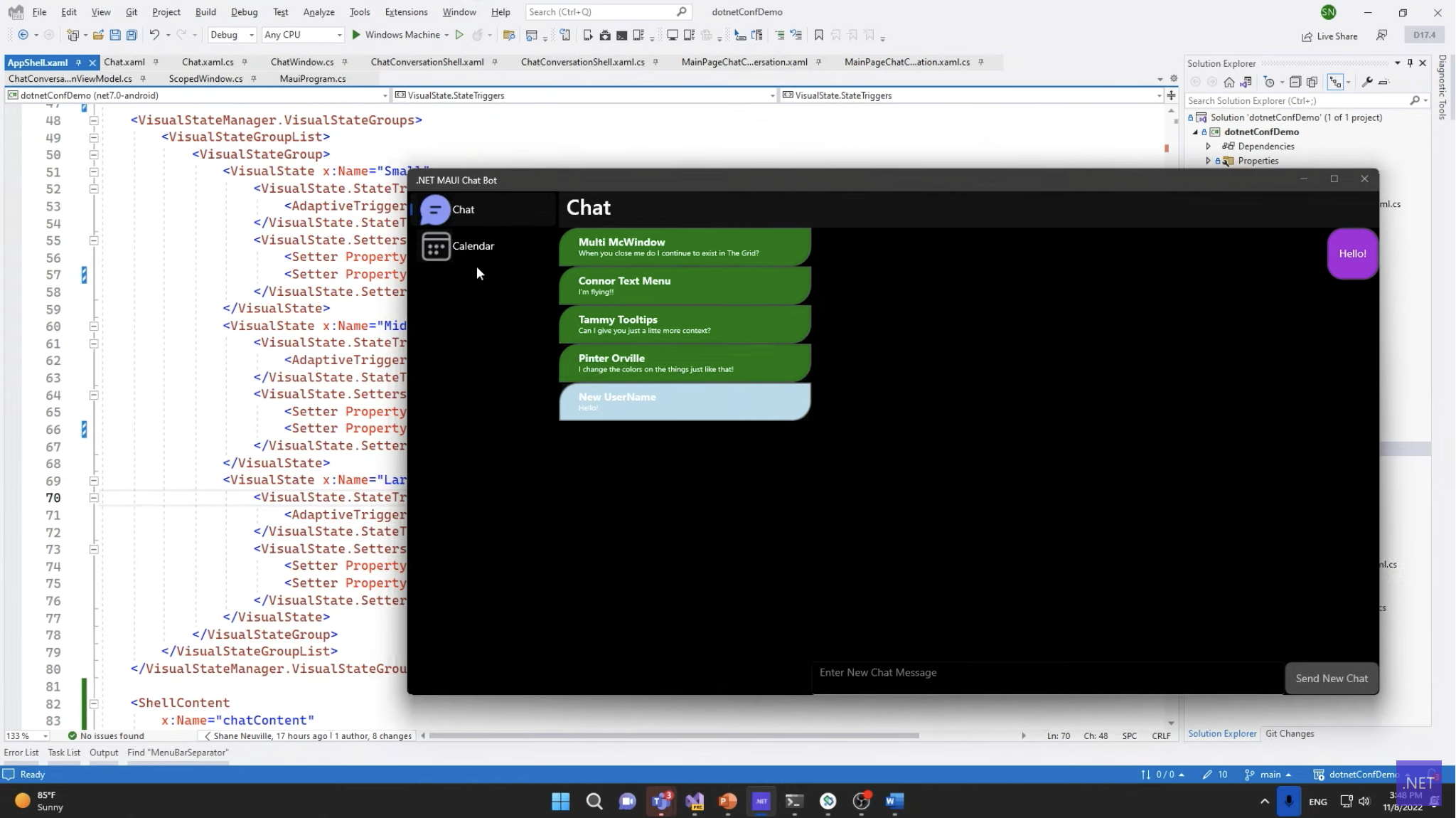
Task: Open the Any CPU platform dropdown
Action: pos(303,35)
